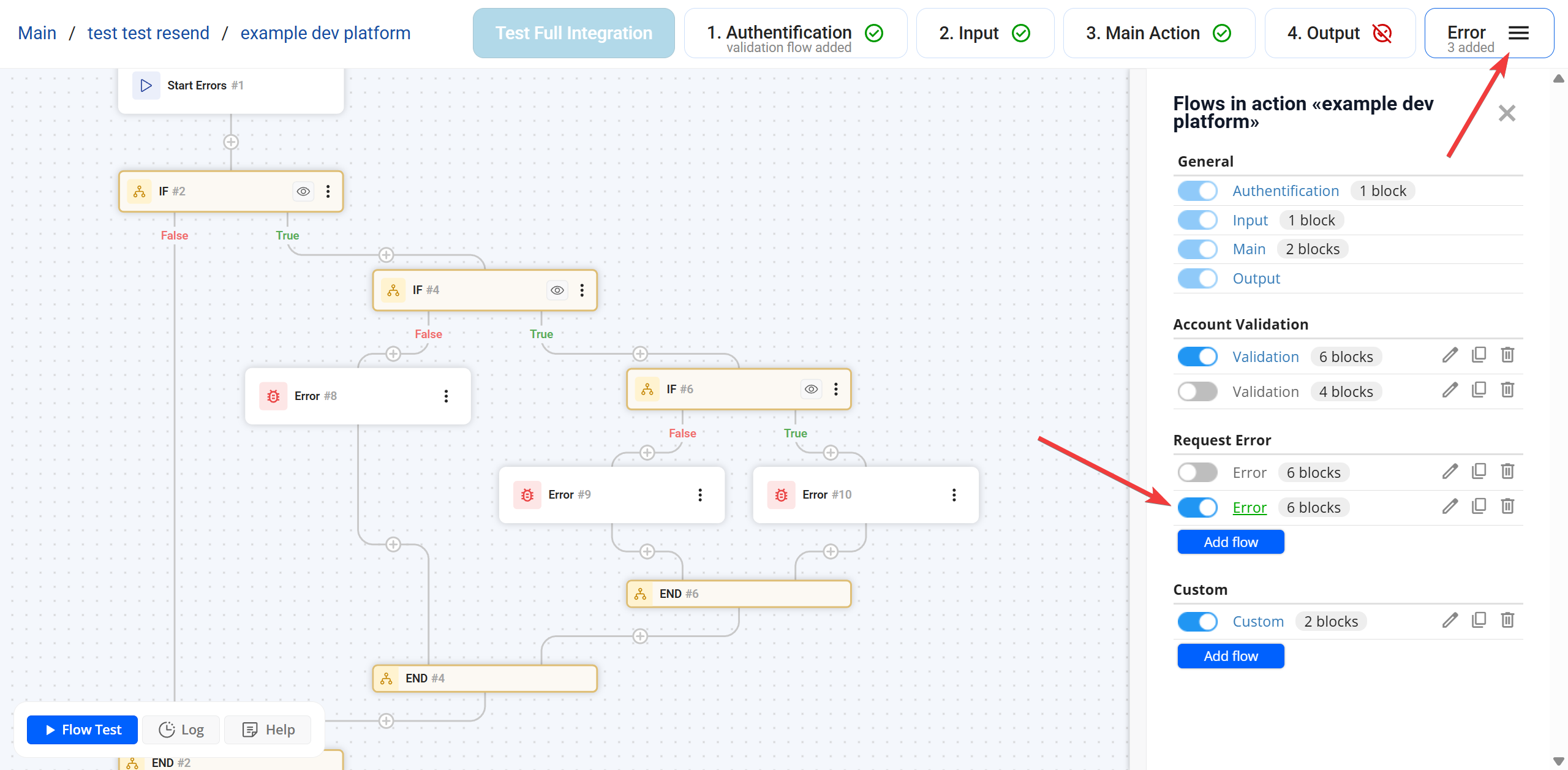Screen dimensions: 1568x770
Task: Close the Flows in action panel
Action: (x=1507, y=113)
